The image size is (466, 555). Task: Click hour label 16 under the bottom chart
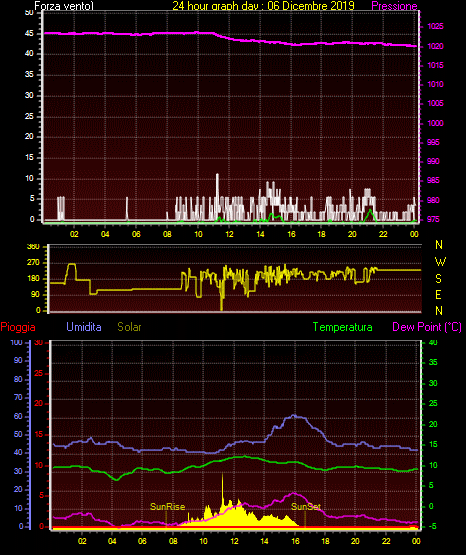pos(295,541)
